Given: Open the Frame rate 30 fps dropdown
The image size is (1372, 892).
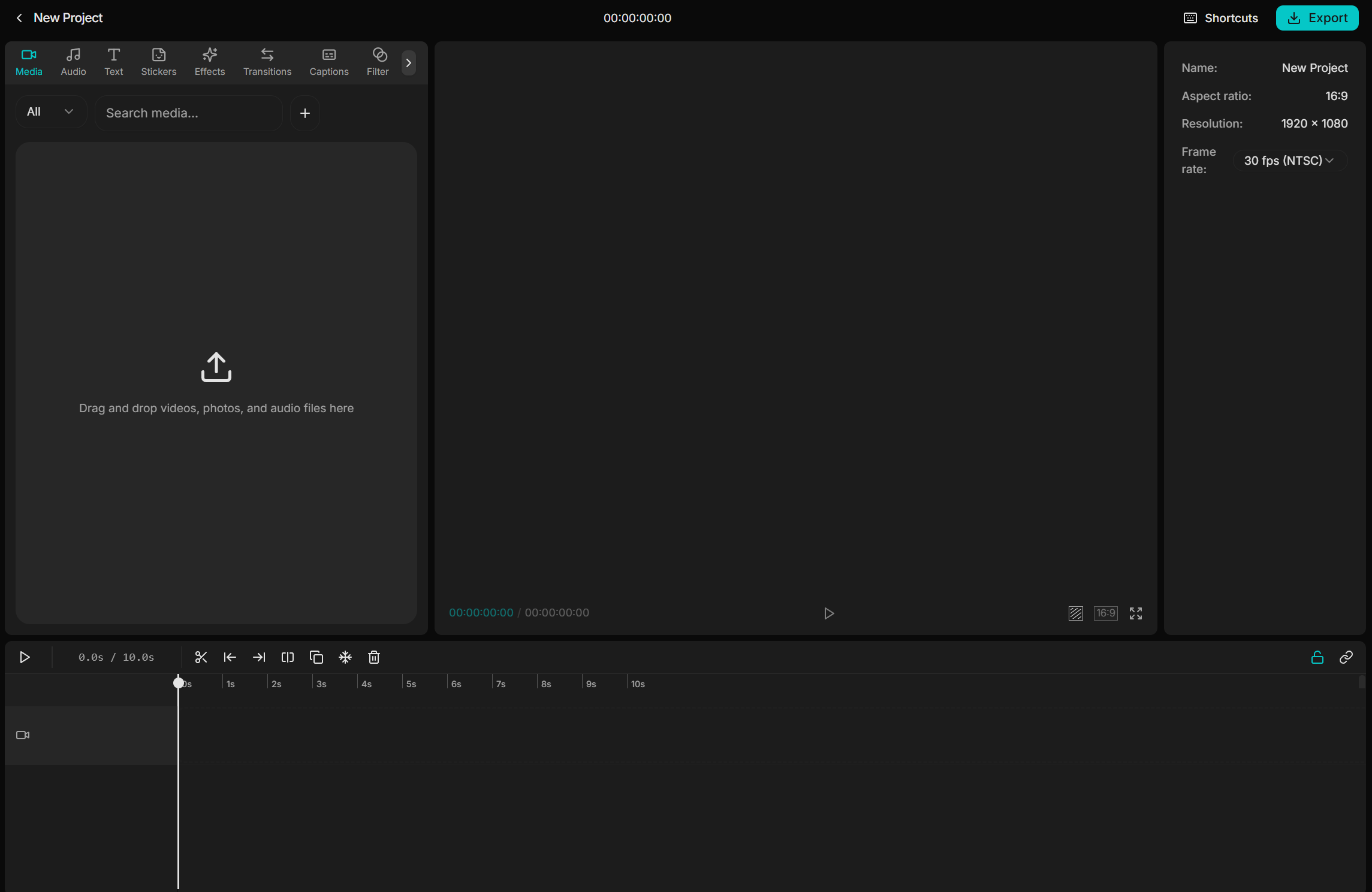Looking at the screenshot, I should [x=1290, y=161].
